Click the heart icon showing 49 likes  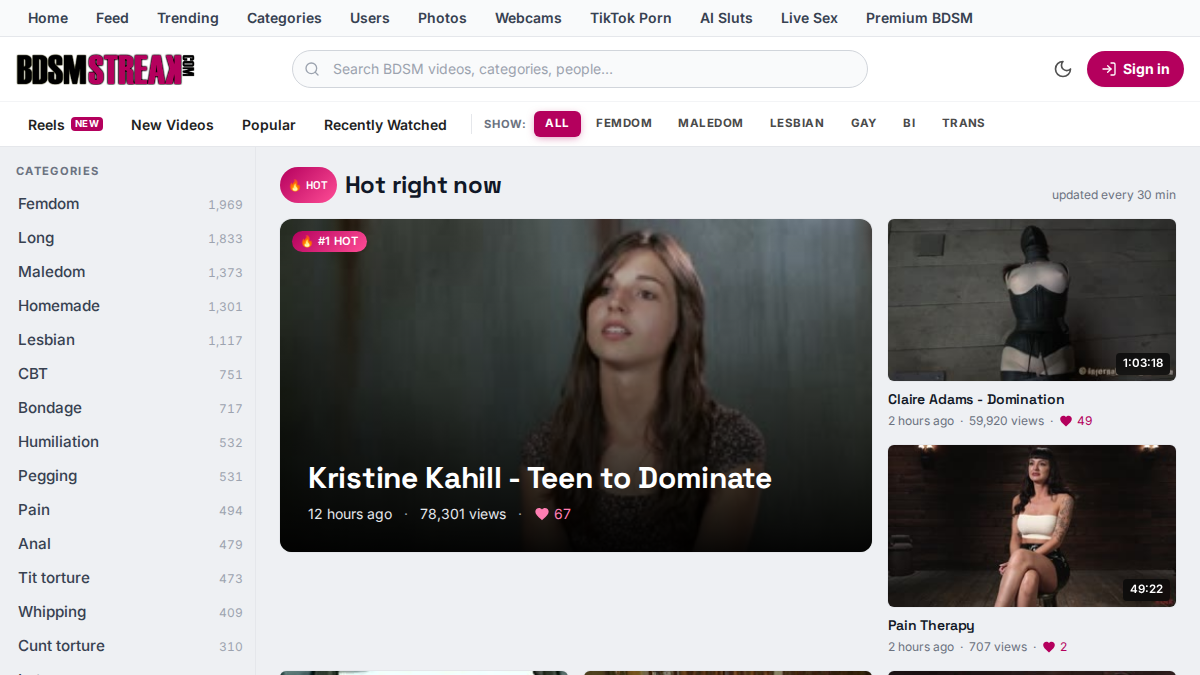tap(1066, 421)
